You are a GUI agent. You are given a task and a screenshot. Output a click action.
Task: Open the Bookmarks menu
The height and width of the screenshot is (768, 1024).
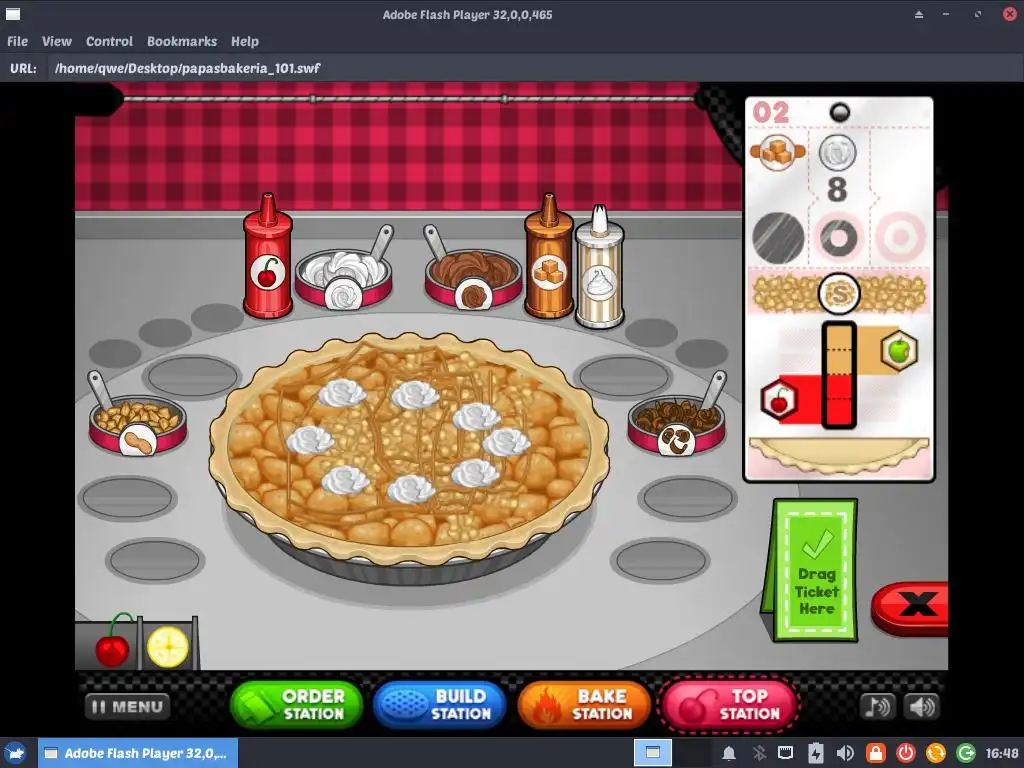click(x=182, y=41)
